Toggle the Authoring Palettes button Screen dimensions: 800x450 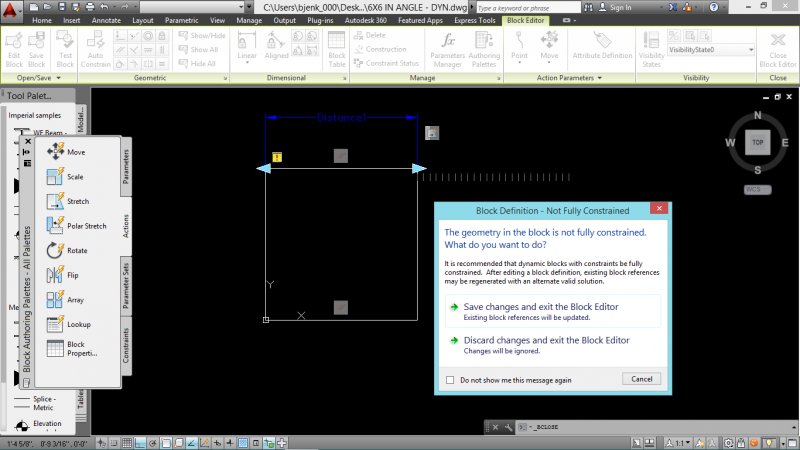pyautogui.click(x=484, y=49)
